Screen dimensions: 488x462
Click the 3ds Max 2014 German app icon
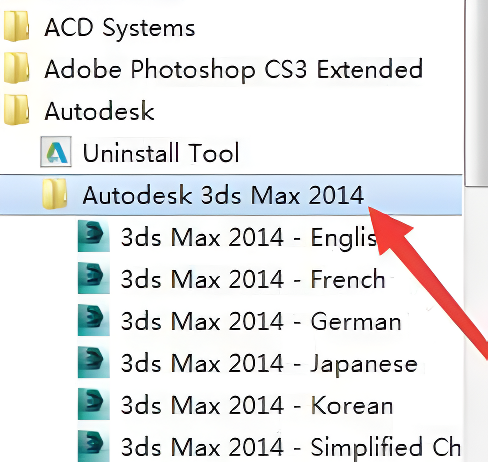coord(94,320)
